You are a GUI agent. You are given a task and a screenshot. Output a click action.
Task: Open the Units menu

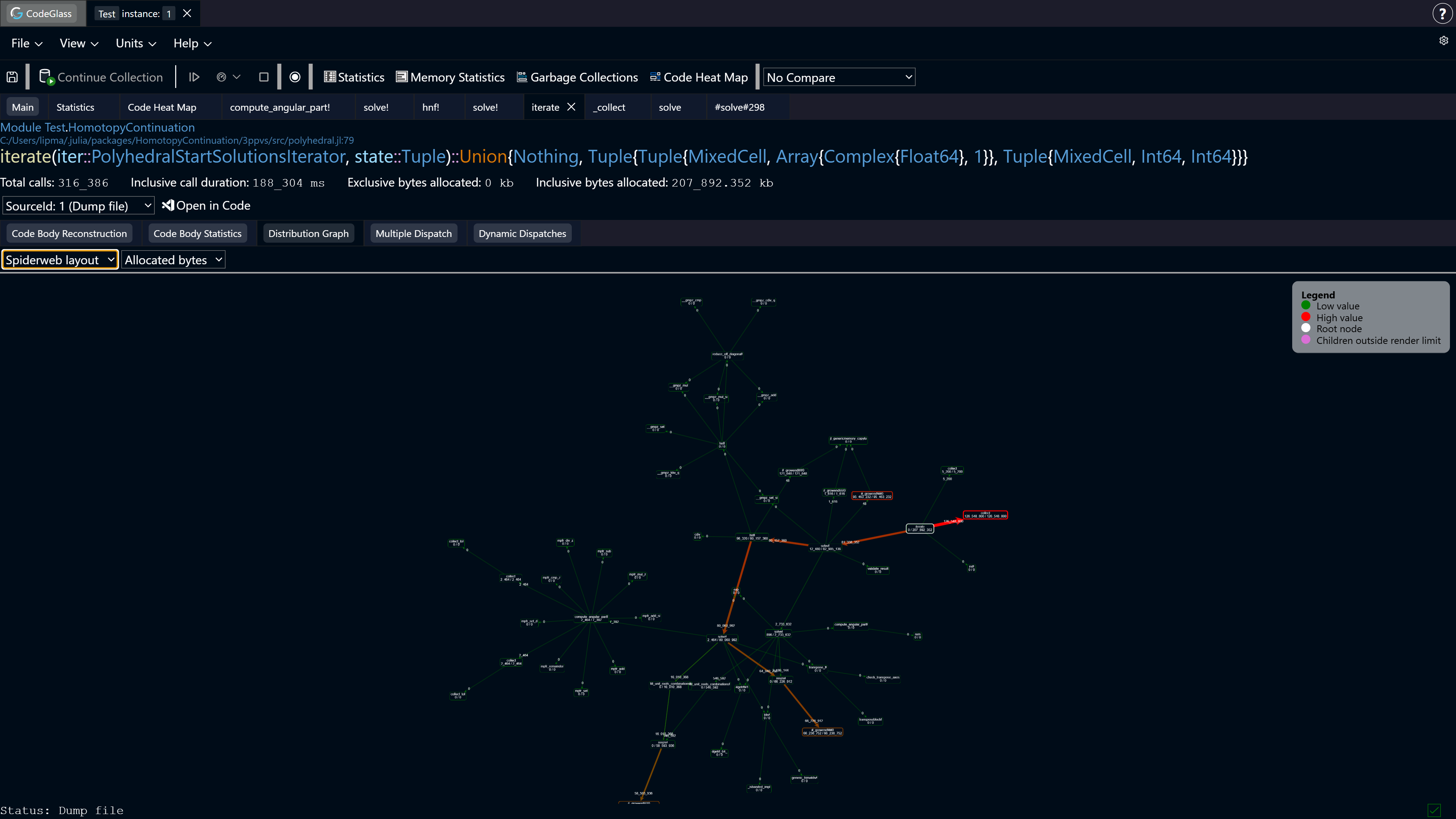click(135, 43)
